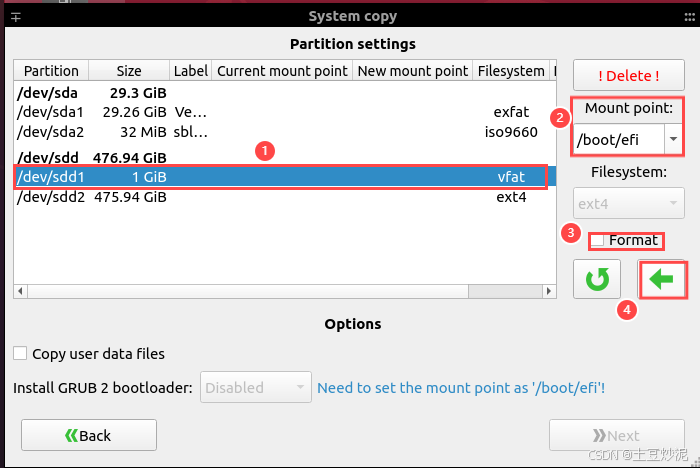
Task: Select the /dev/sda1 exfat partition row
Action: click(x=285, y=112)
